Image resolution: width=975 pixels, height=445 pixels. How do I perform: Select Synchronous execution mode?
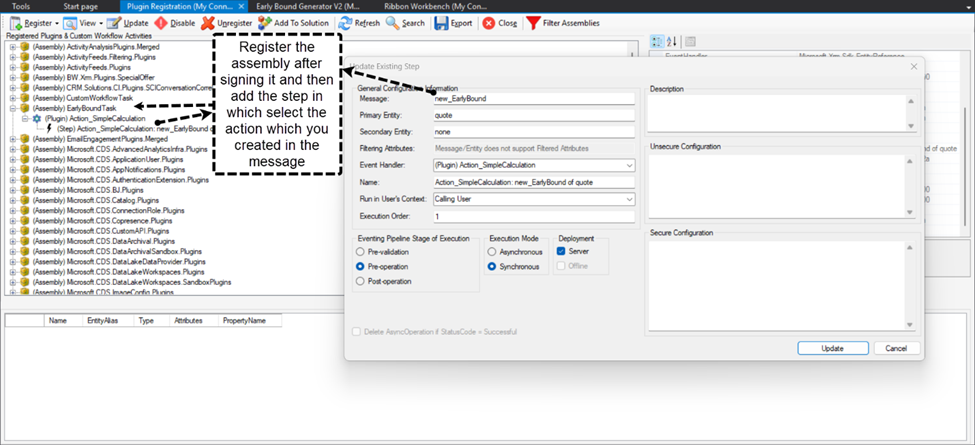[492, 266]
